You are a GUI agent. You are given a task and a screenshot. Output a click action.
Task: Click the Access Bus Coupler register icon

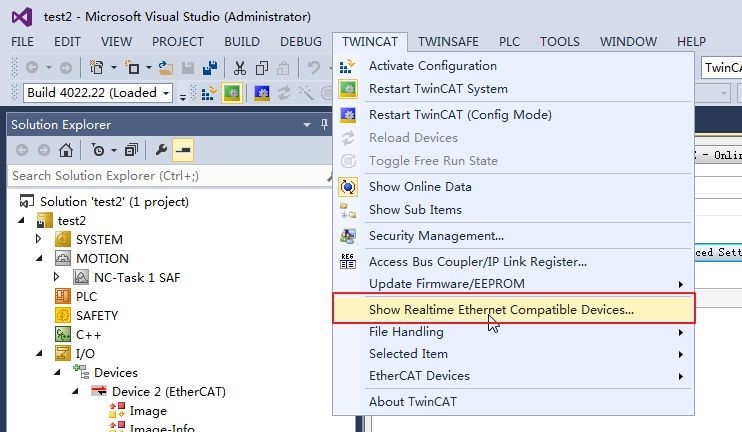pos(348,261)
